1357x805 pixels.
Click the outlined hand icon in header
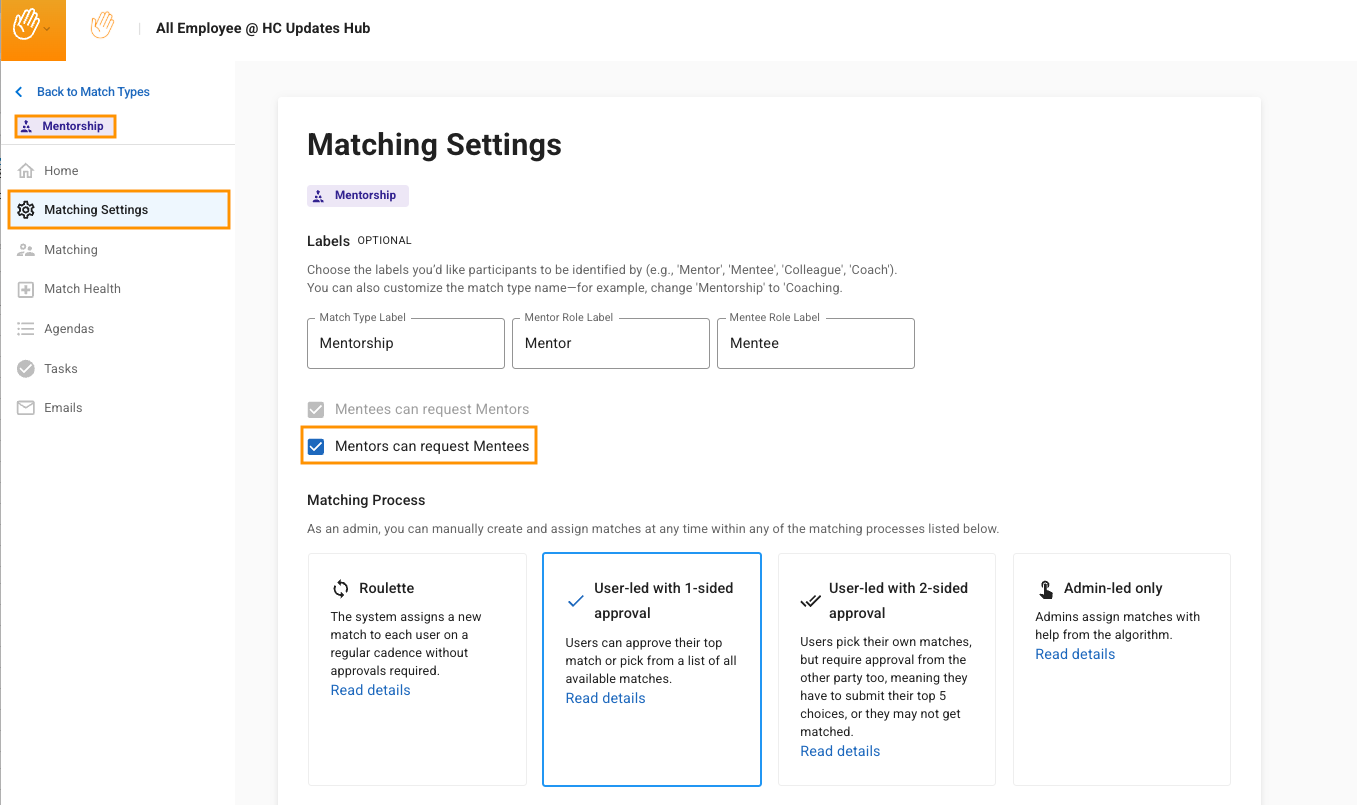[x=102, y=26]
